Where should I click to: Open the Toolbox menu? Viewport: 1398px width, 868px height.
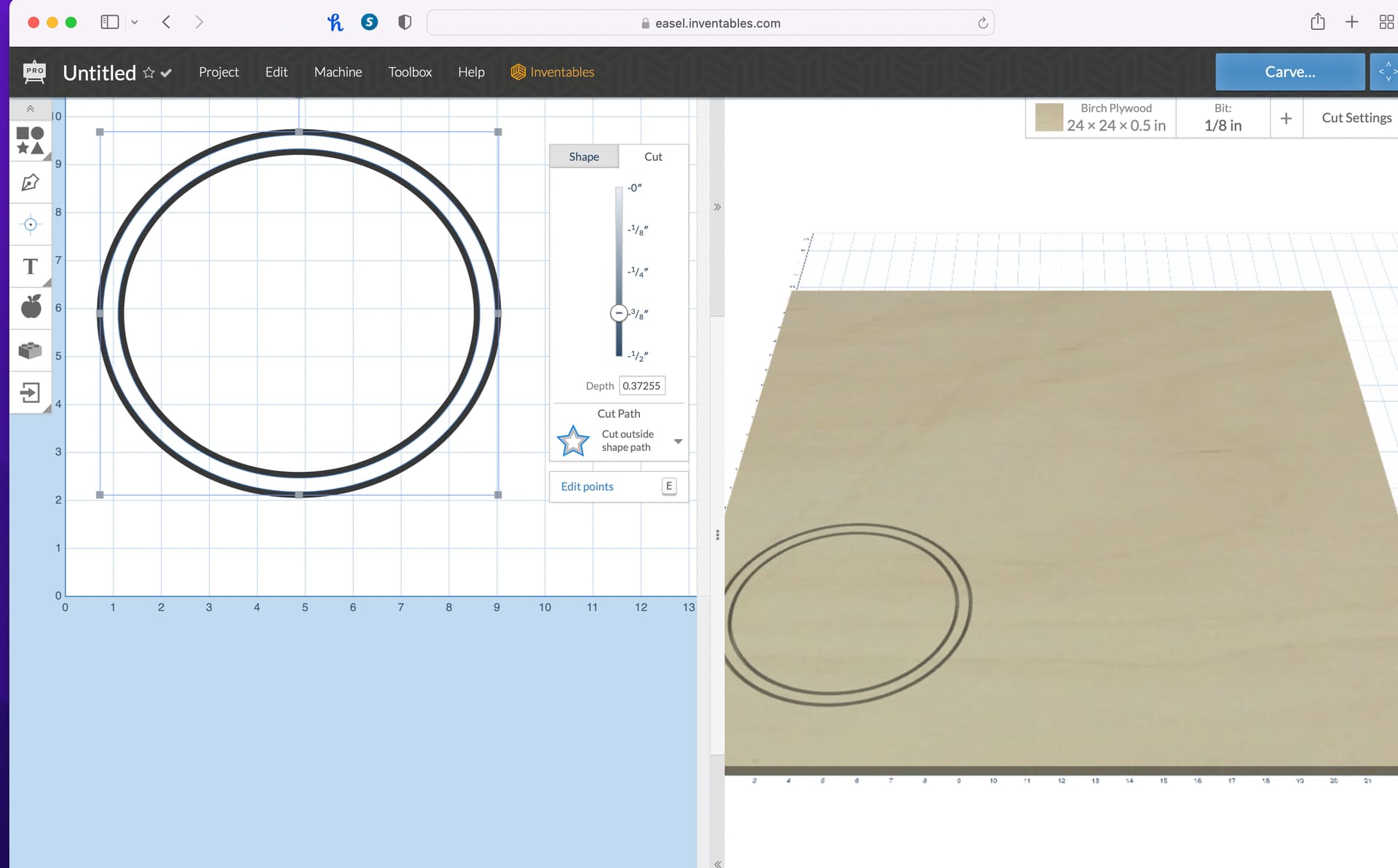pyautogui.click(x=410, y=72)
